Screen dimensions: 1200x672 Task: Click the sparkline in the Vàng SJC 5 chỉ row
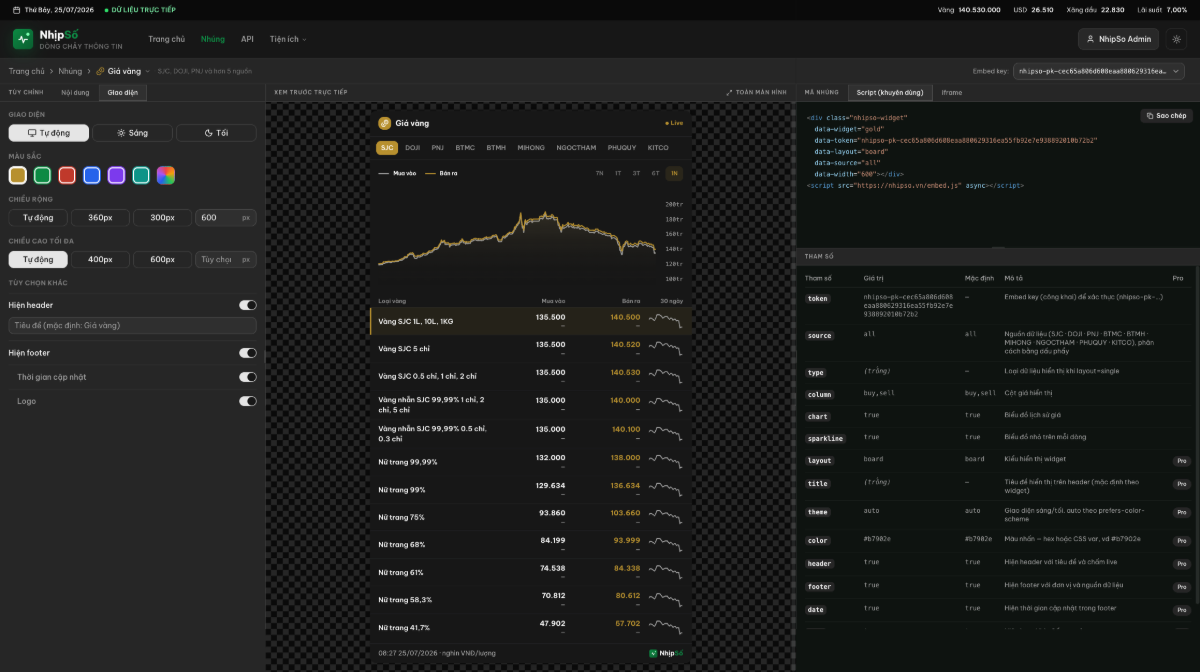pyautogui.click(x=665, y=347)
